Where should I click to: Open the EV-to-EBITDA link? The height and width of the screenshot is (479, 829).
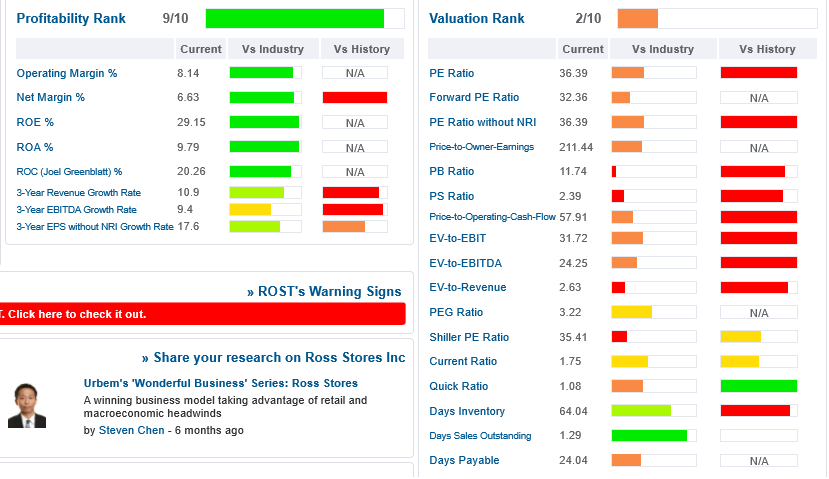click(x=465, y=263)
